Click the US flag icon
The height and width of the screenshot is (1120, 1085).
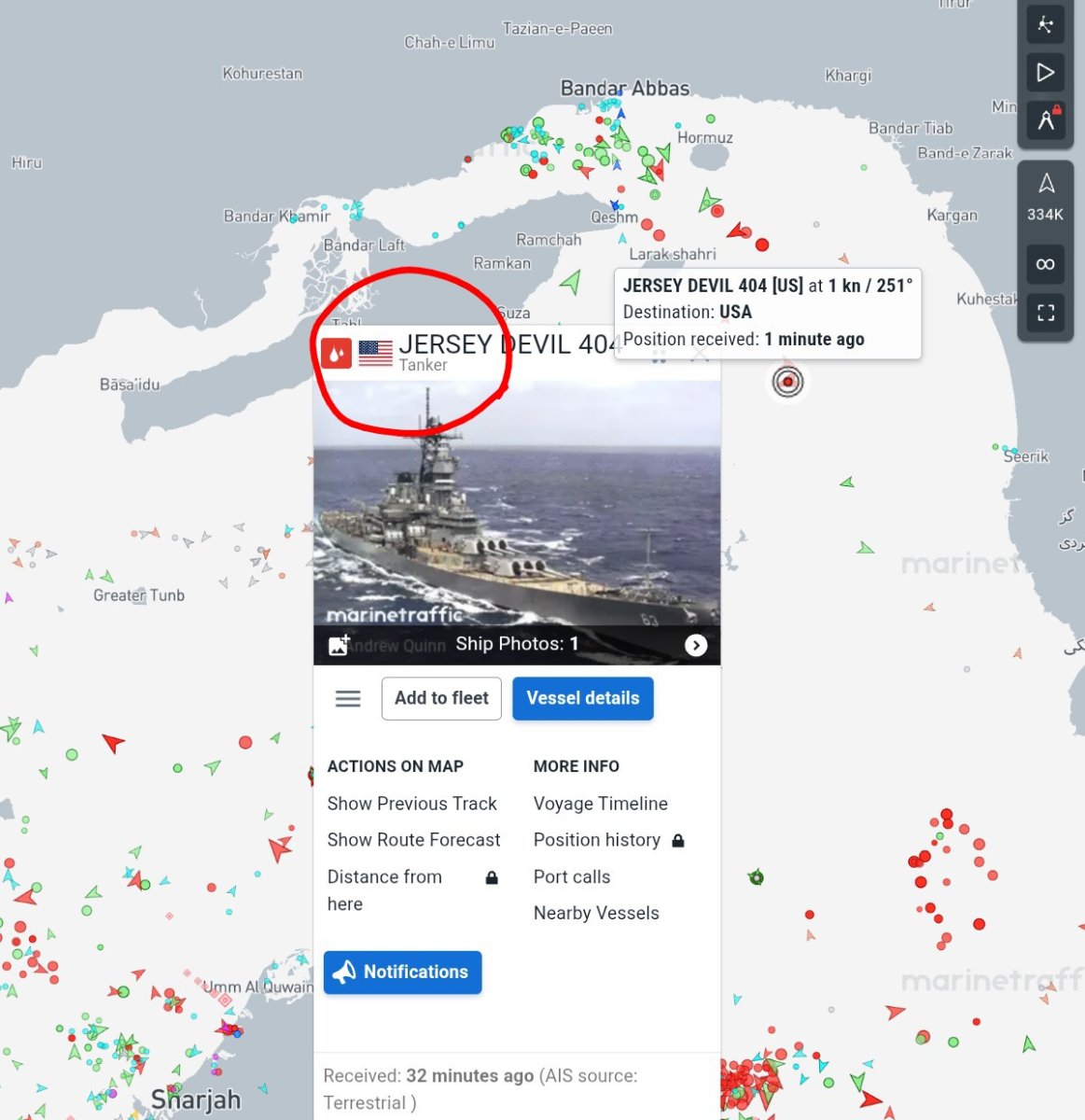point(375,353)
